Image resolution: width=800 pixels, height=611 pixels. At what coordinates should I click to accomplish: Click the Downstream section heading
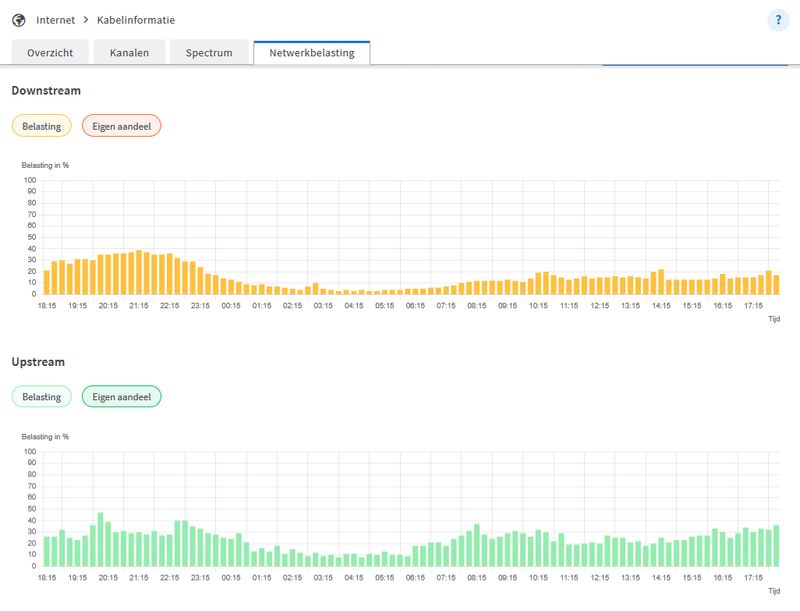coord(46,91)
